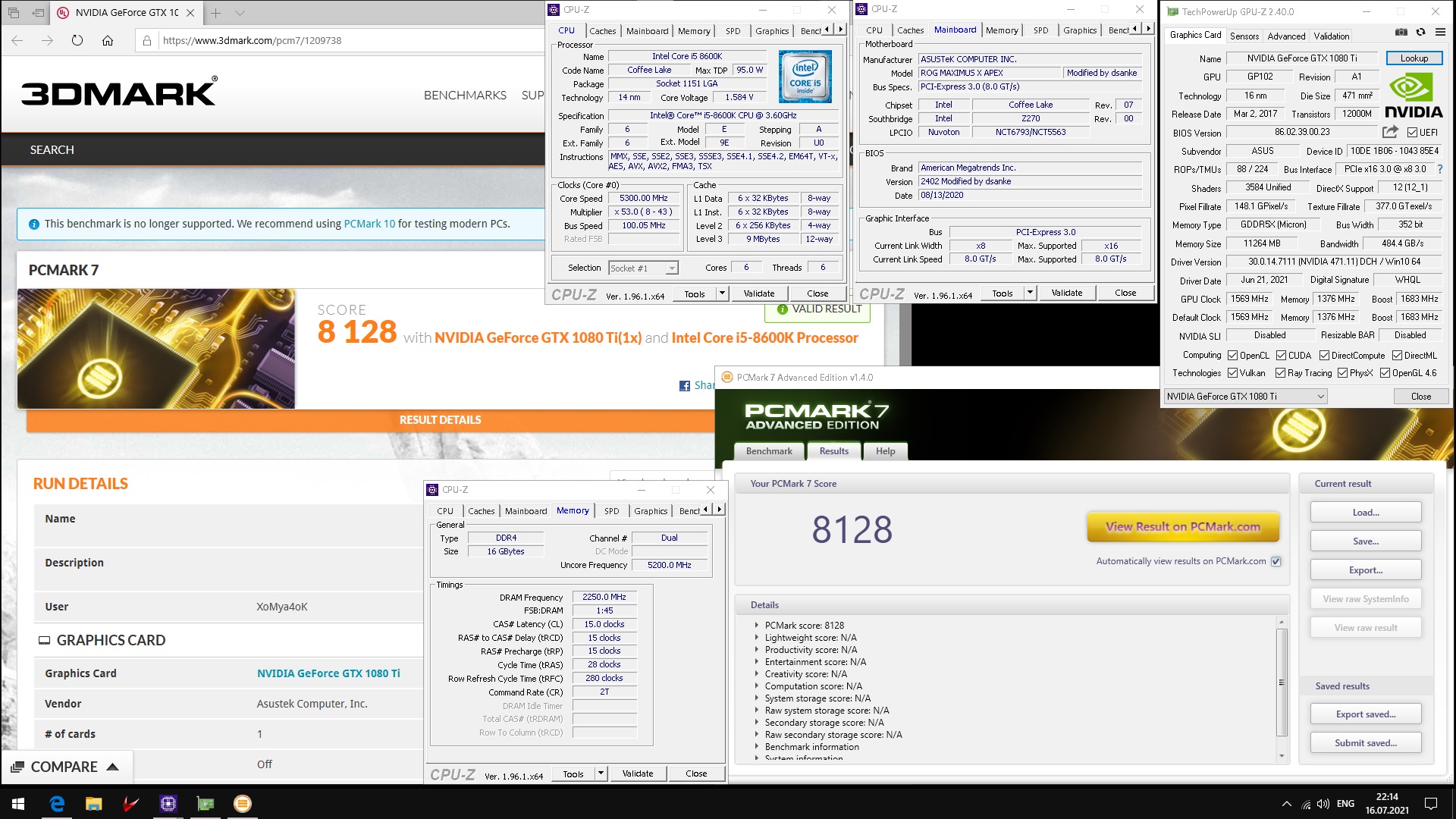Open a new browser tab with plus
Screen dimensions: 1456x819
[x=216, y=13]
